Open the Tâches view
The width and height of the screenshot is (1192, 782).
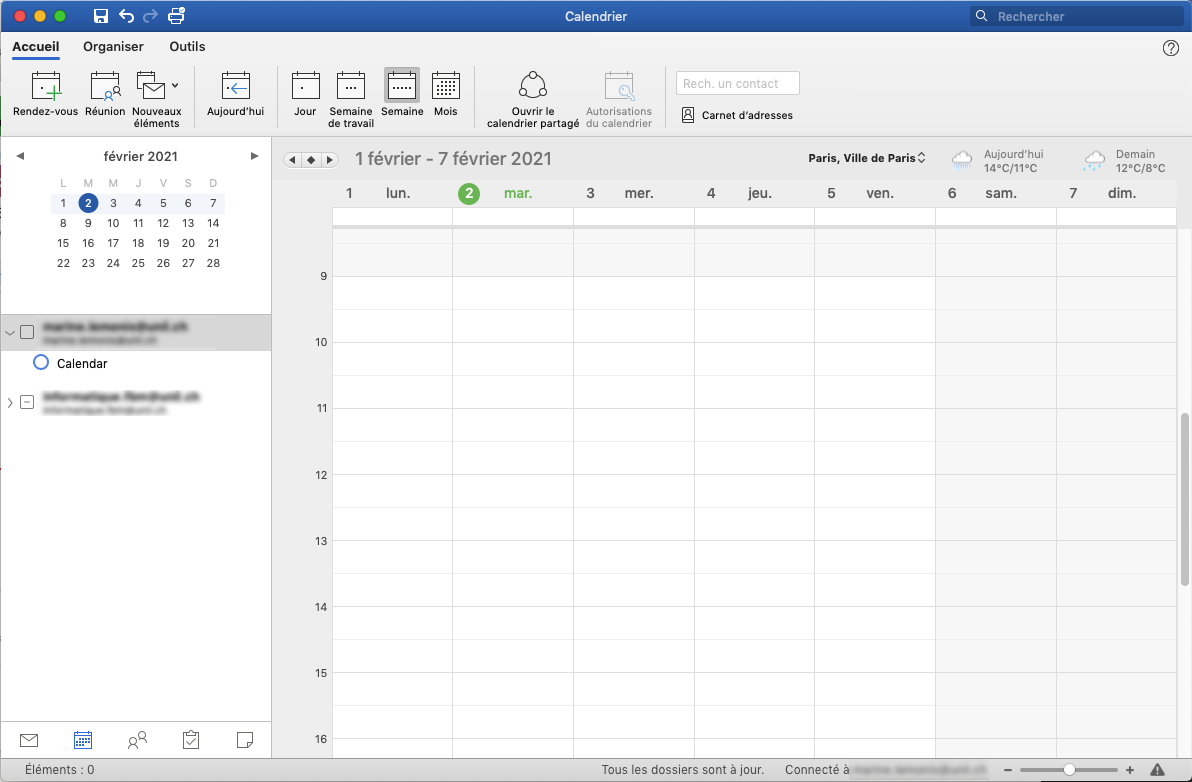coord(191,740)
